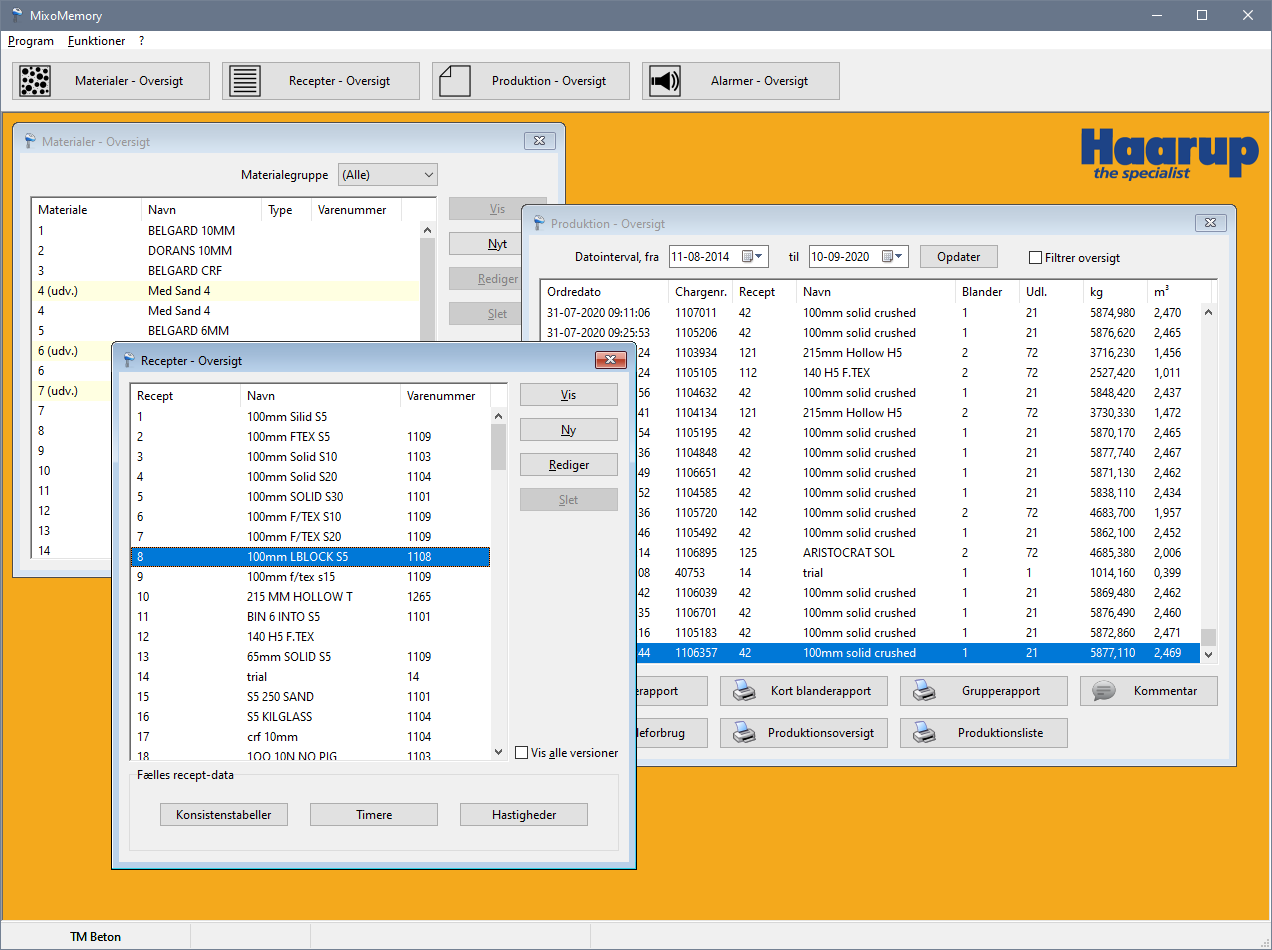Click Navn column header in Recepter list
Viewport: 1272px width, 950px height.
tap(320, 396)
